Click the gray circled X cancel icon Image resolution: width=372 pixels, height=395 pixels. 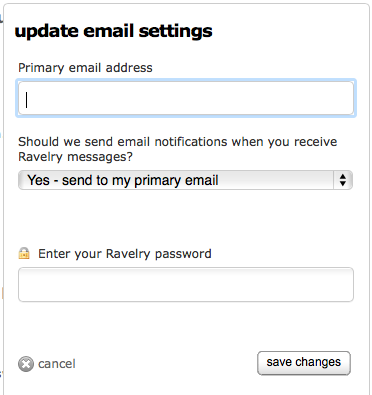coord(26,364)
